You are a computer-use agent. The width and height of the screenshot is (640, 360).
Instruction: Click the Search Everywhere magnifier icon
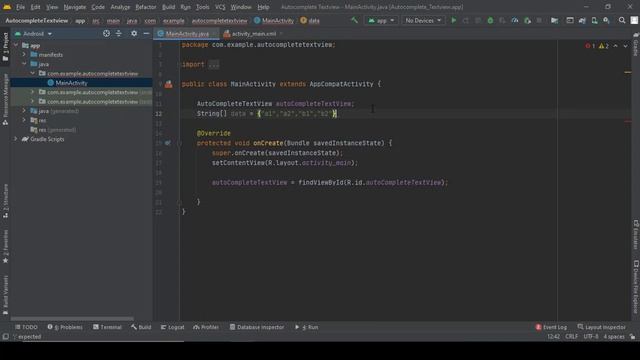622,20
